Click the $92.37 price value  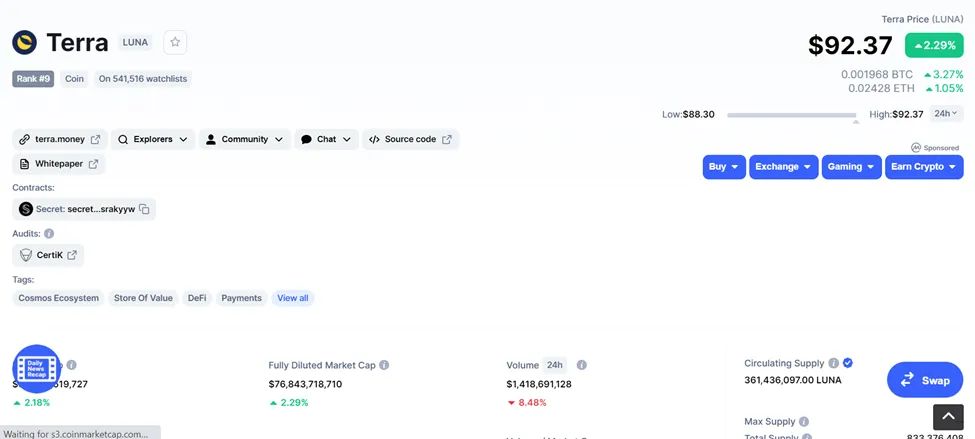[850, 45]
